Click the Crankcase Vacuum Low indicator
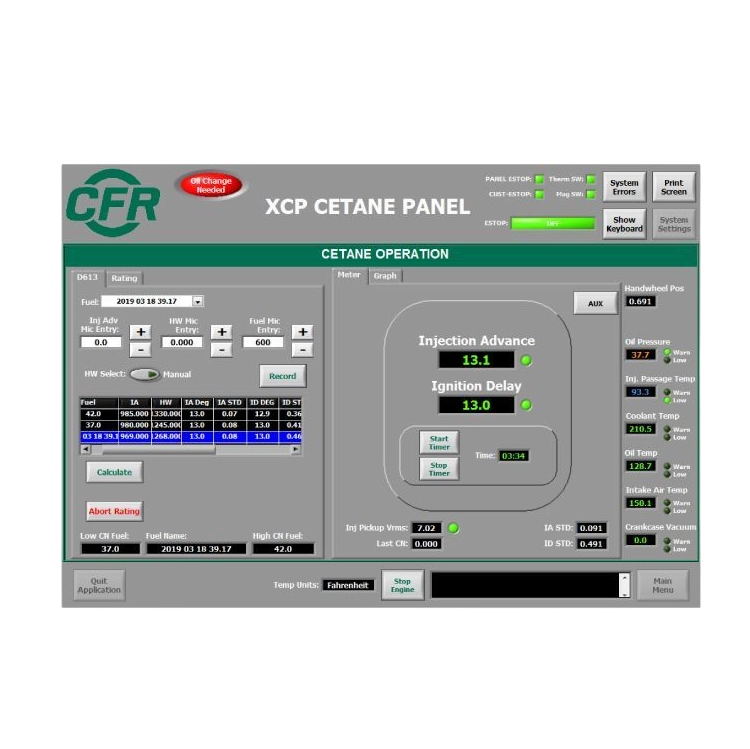Screen dimensions: 750x749 pyautogui.click(x=667, y=549)
